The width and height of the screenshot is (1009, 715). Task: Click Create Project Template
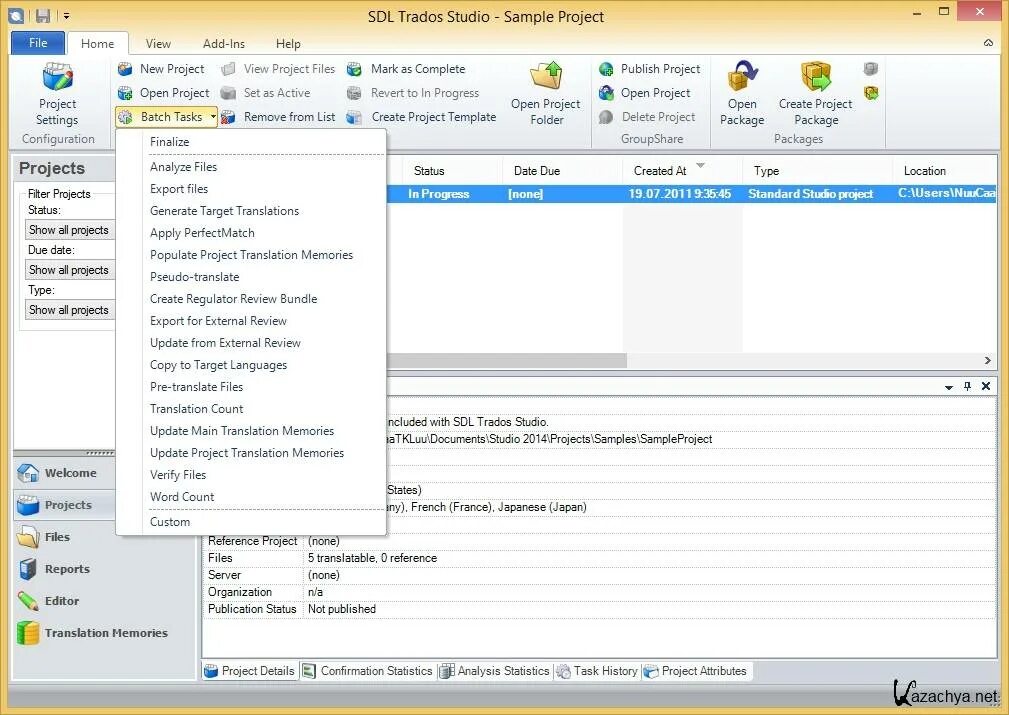(421, 117)
